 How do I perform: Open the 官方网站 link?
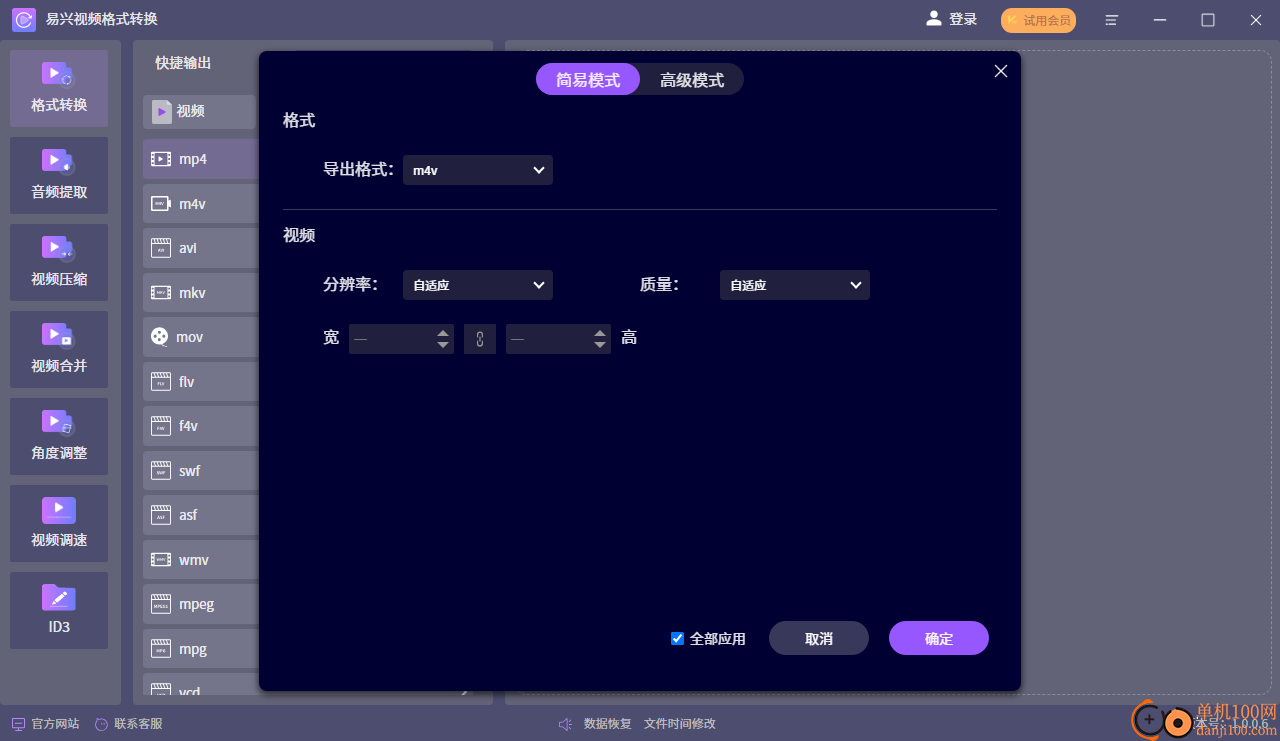pyautogui.click(x=45, y=724)
